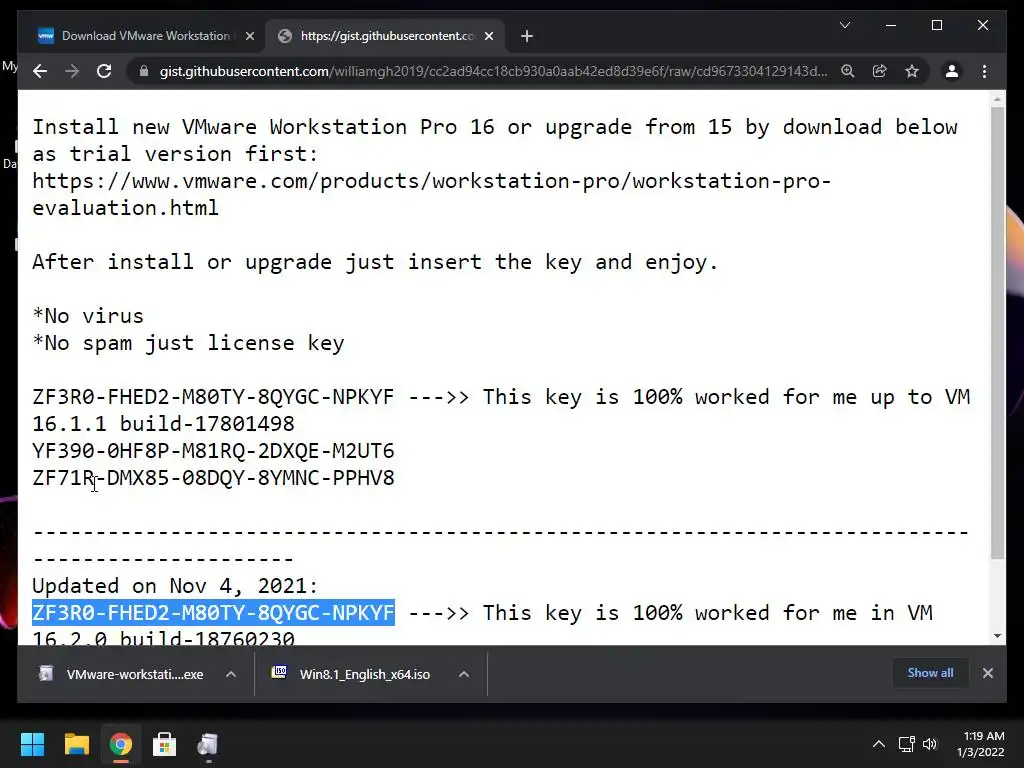Click the forward navigation arrow
The image size is (1024, 768).
coord(72,71)
